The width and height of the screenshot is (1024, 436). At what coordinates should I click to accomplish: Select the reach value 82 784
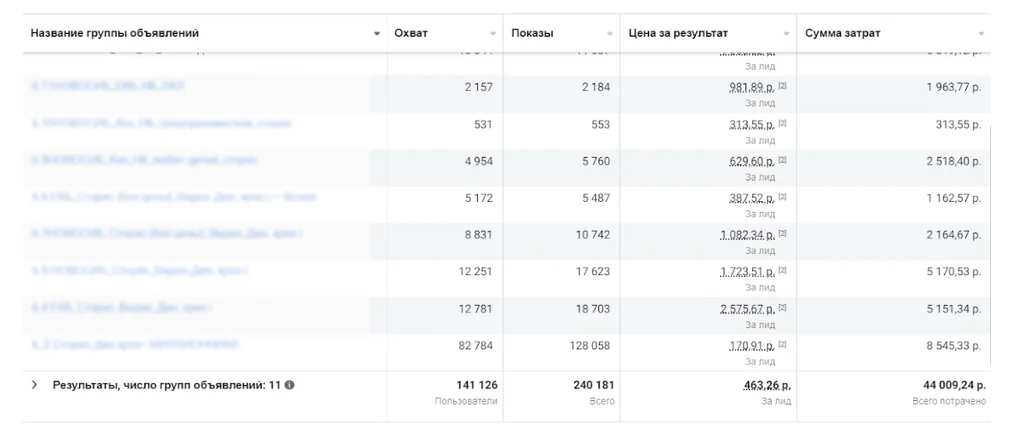[476, 345]
